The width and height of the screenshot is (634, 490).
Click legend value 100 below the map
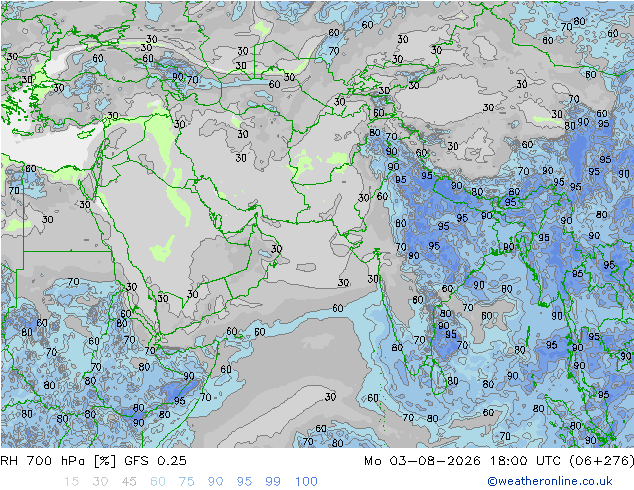[306, 482]
